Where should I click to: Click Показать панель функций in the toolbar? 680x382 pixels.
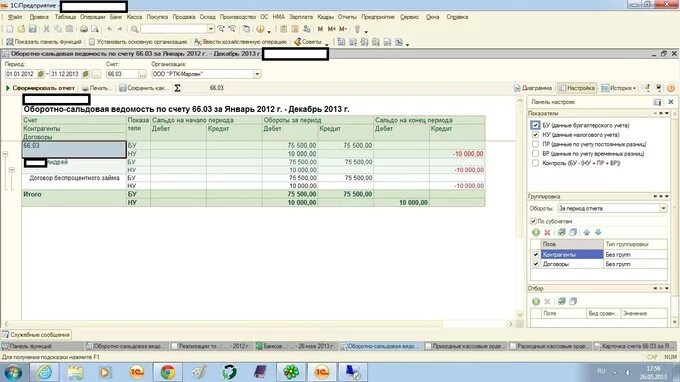click(x=43, y=42)
